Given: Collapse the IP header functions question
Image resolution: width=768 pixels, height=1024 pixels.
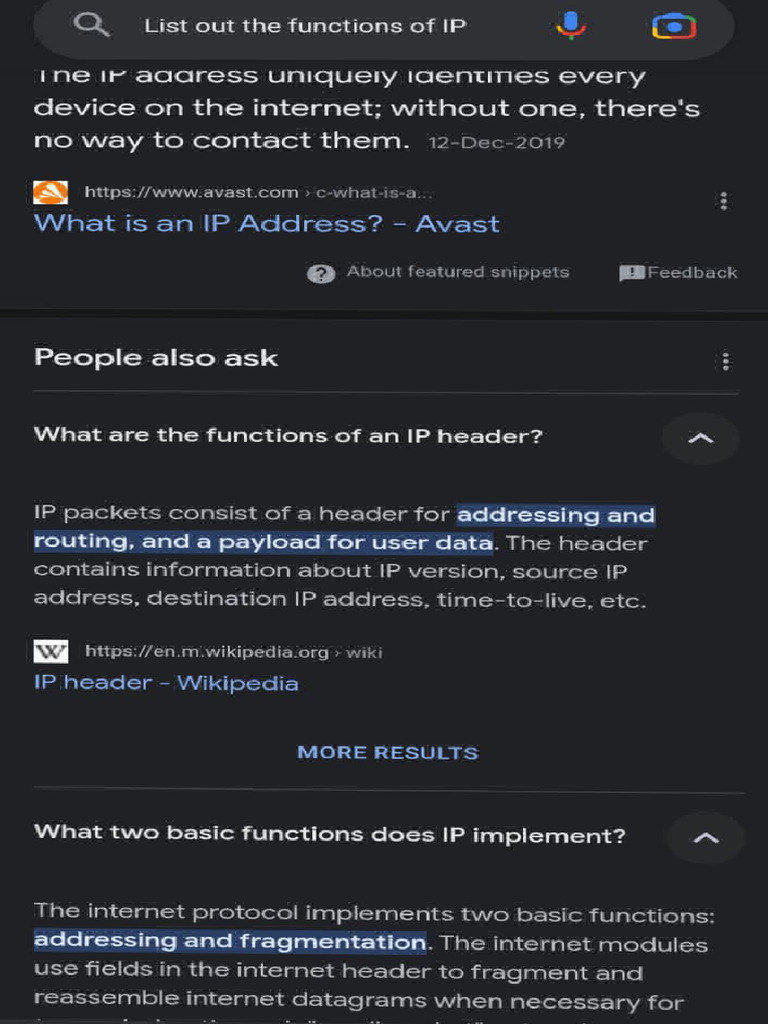Looking at the screenshot, I should click(x=701, y=438).
